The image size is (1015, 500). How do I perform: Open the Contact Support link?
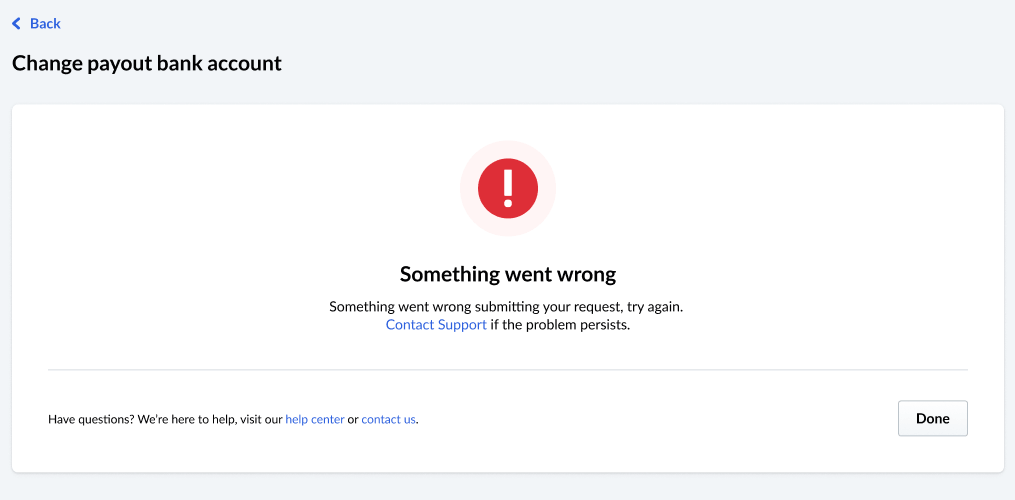436,325
